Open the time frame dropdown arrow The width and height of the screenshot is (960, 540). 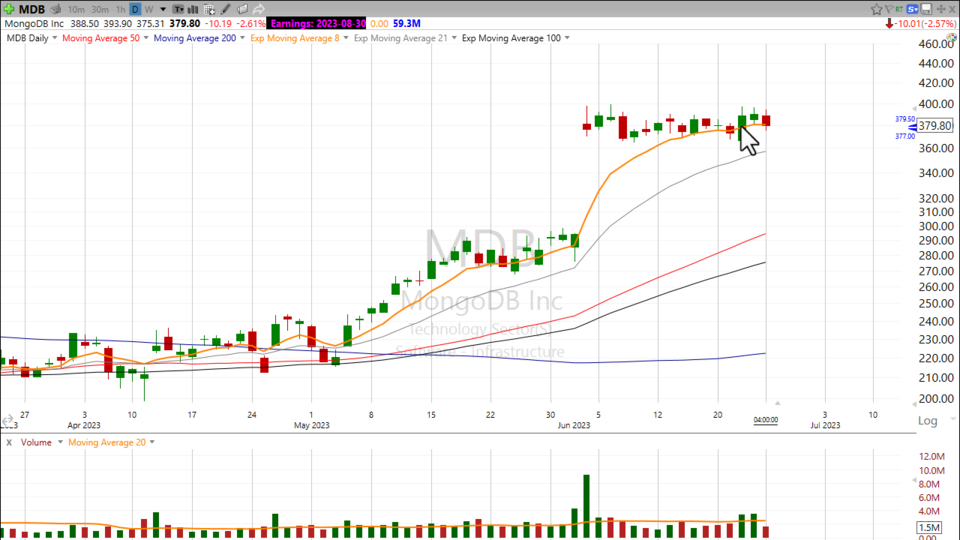click(163, 9)
